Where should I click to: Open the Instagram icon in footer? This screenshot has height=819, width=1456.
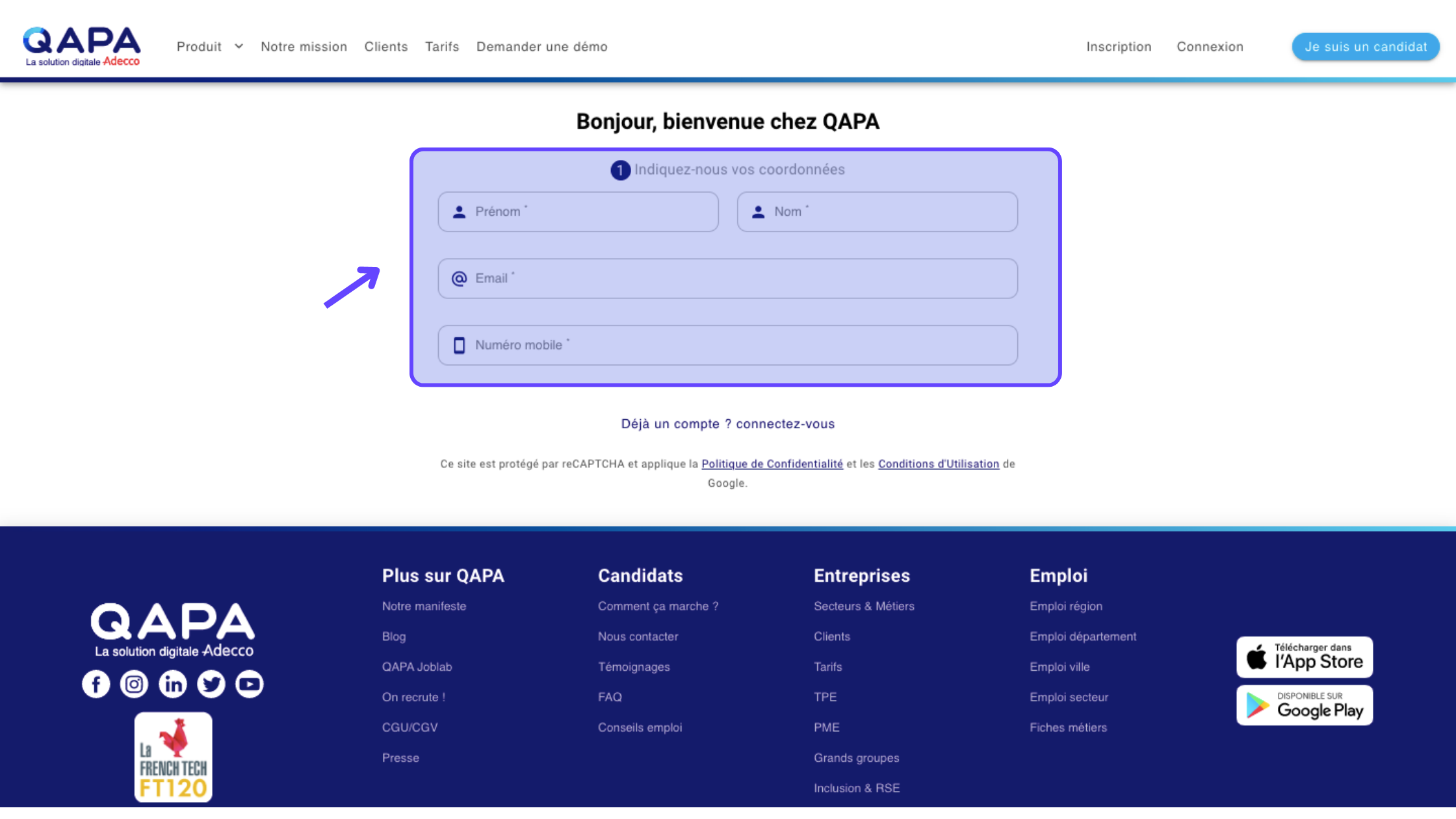click(x=135, y=684)
